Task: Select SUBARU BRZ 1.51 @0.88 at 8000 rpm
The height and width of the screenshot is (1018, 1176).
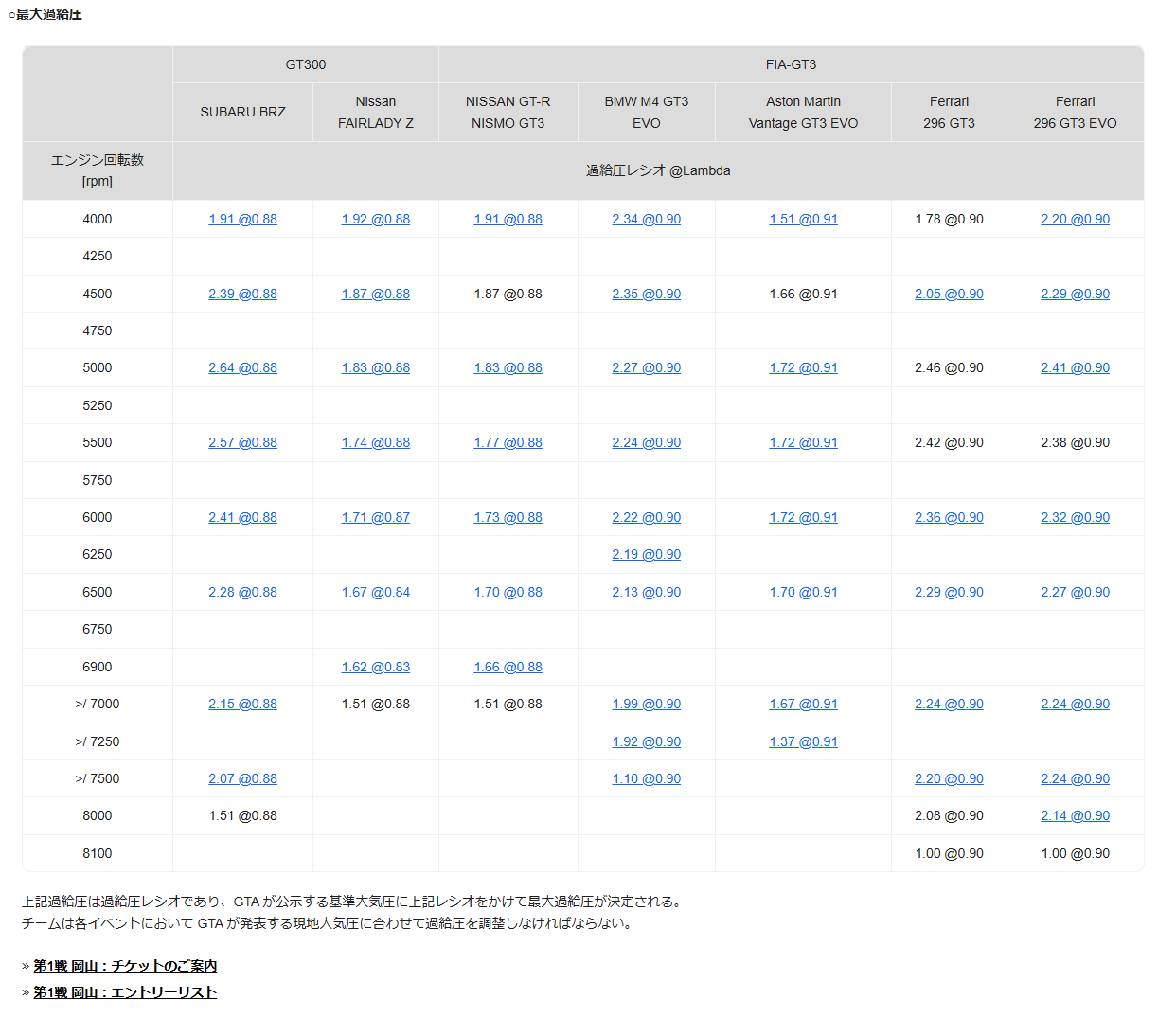Action: coord(243,815)
